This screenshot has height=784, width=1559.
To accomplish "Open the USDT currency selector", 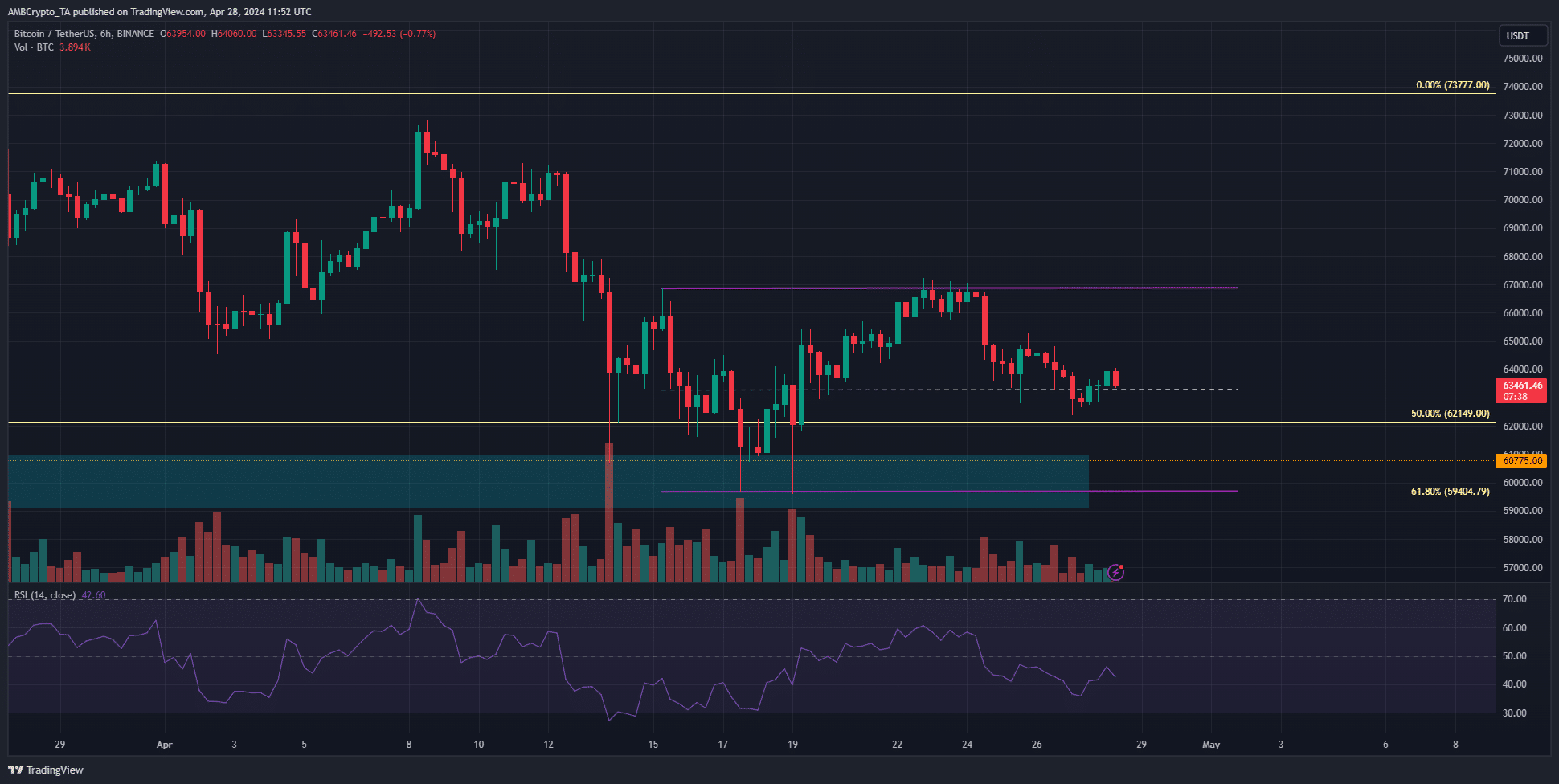I will (1523, 35).
